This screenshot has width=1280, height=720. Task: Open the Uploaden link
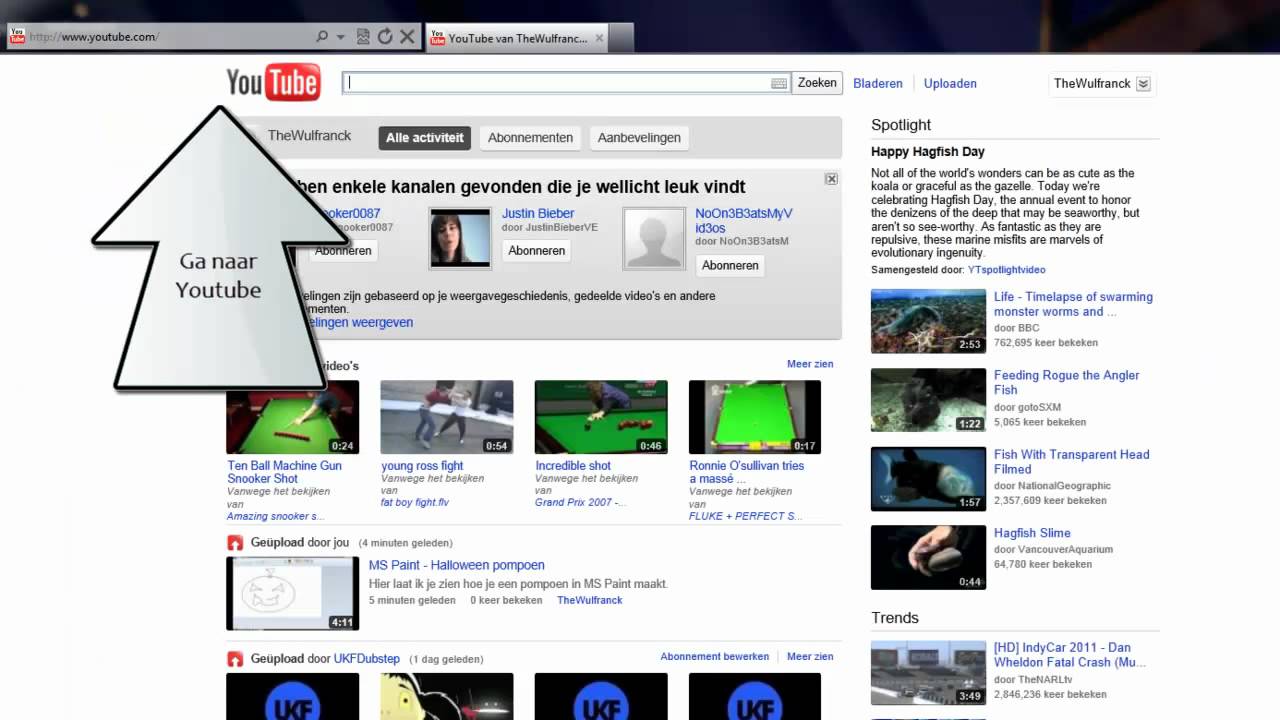[950, 84]
